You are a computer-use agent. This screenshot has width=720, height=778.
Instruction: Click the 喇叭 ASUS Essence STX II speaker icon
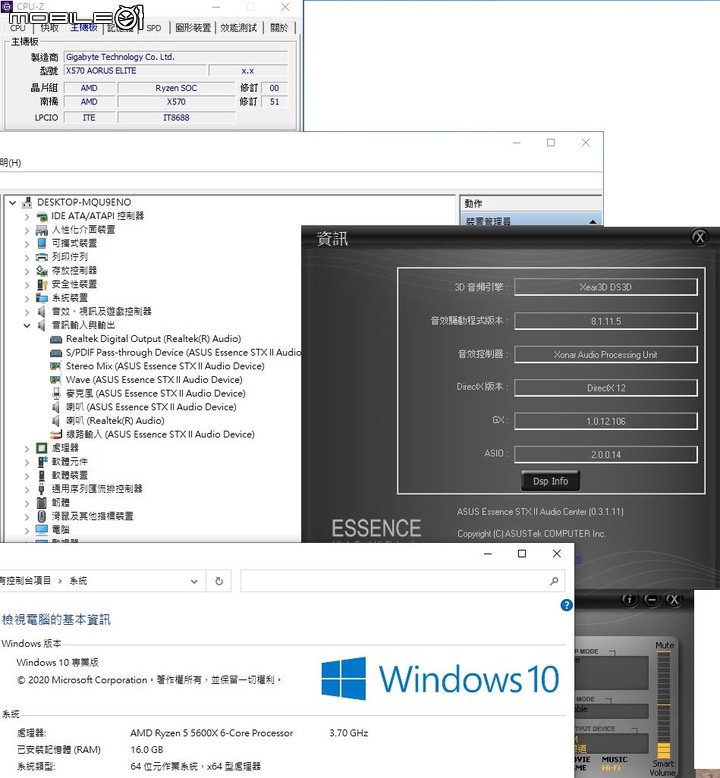click(56, 407)
